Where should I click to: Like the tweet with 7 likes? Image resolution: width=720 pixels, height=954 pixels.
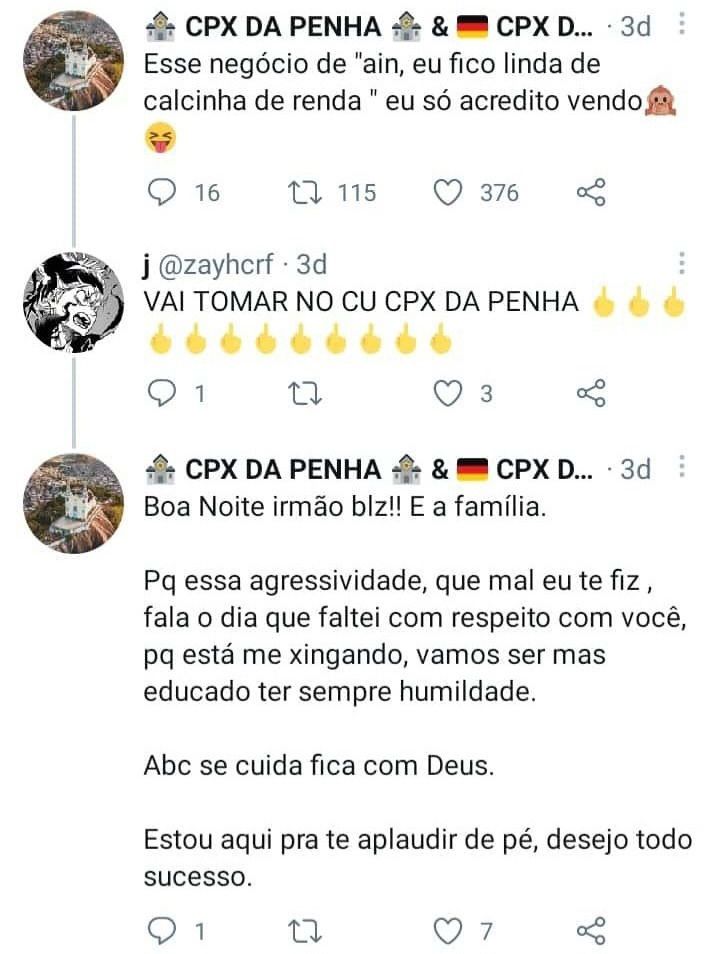pos(447,930)
